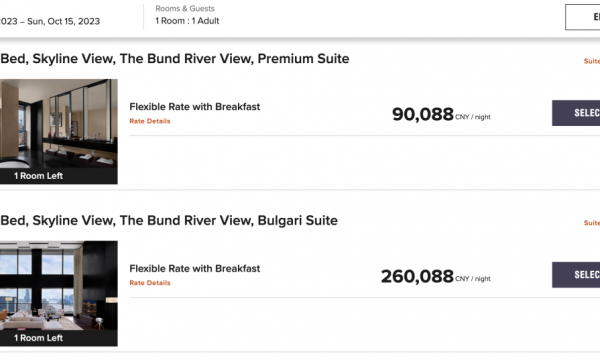The image size is (600, 360).
Task: Click the Suite details link for Bulgari Suite
Action: point(592,223)
